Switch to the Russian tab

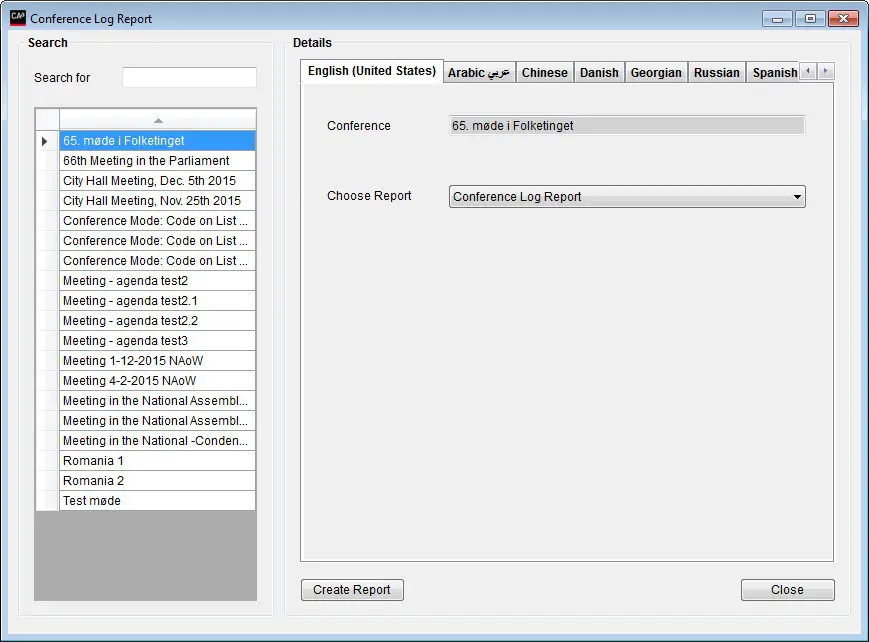click(716, 71)
